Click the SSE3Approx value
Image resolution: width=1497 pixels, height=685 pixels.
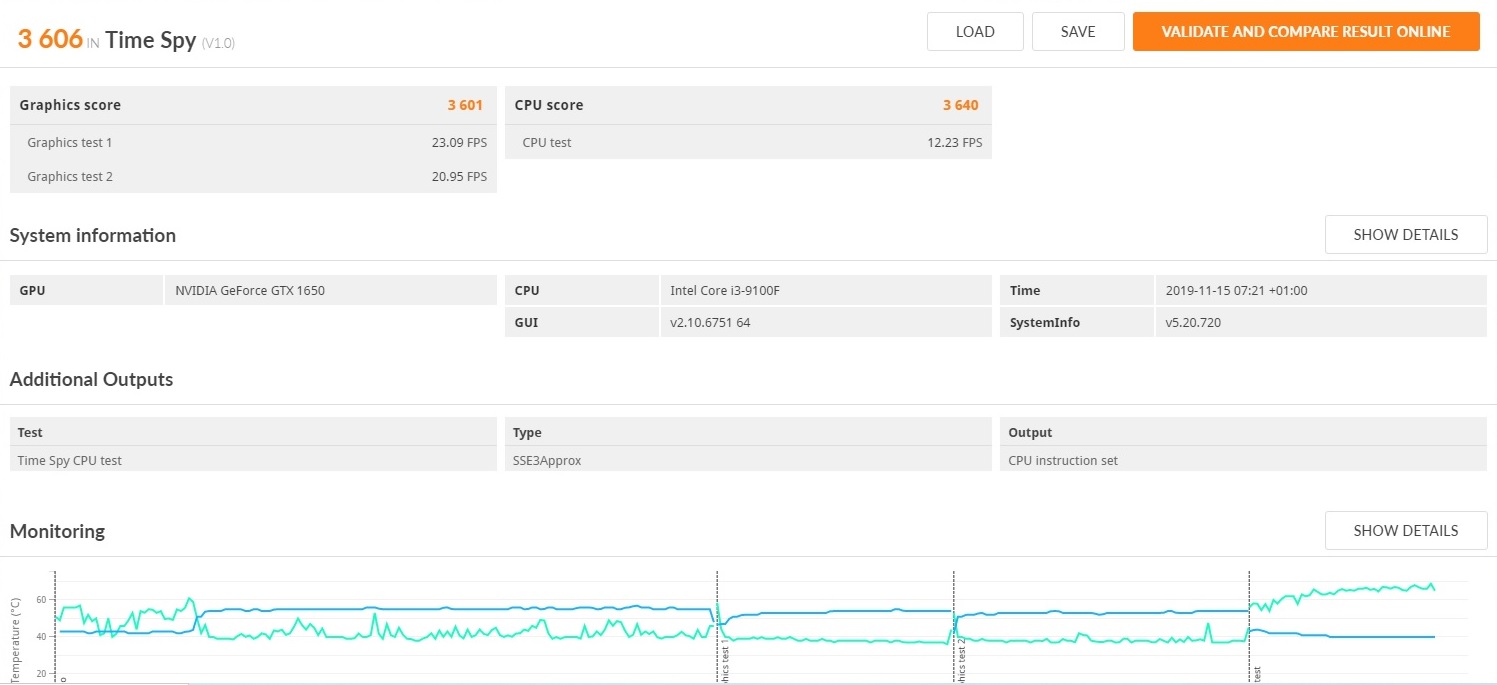(x=547, y=461)
